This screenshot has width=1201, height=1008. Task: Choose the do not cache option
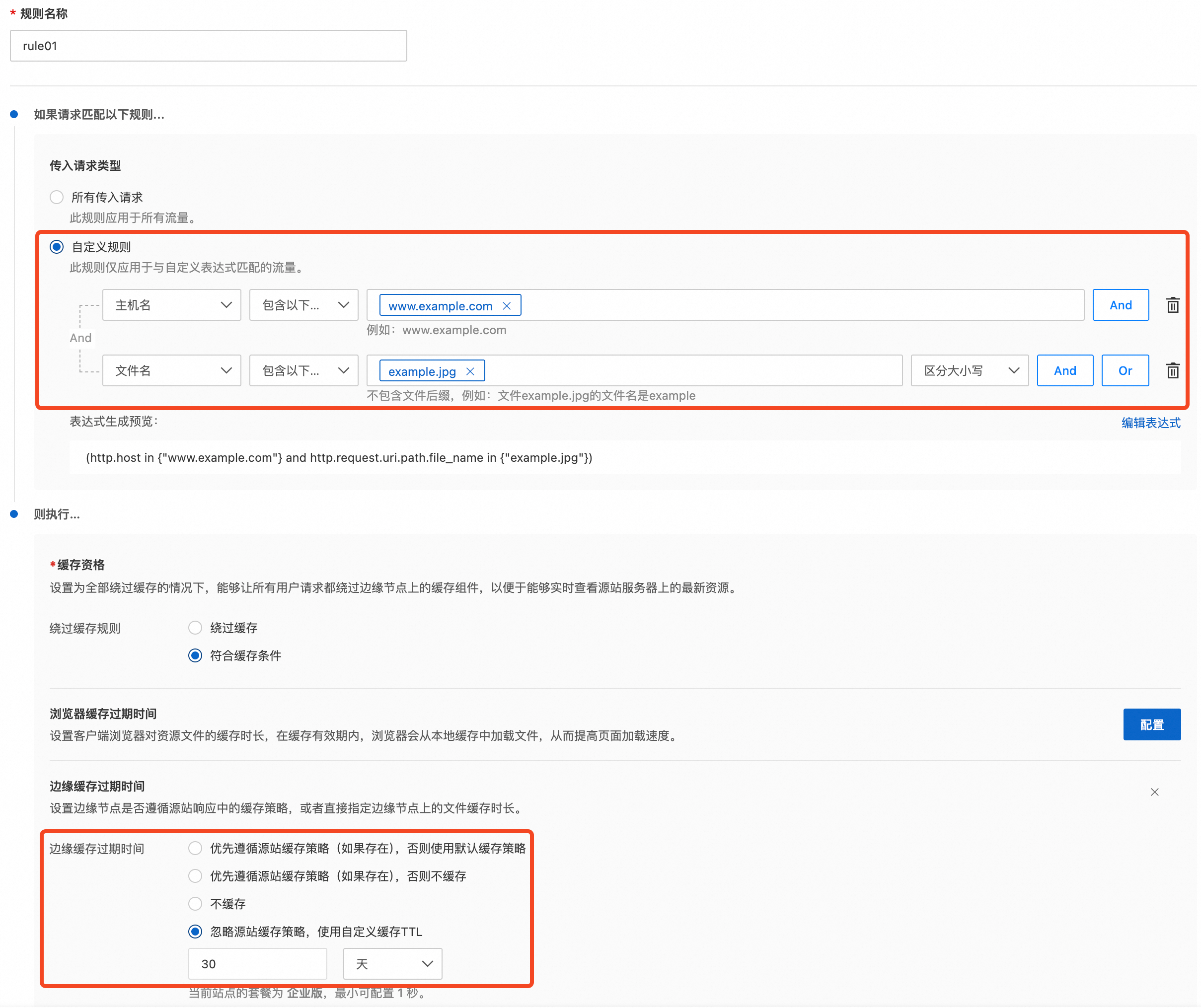point(195,904)
